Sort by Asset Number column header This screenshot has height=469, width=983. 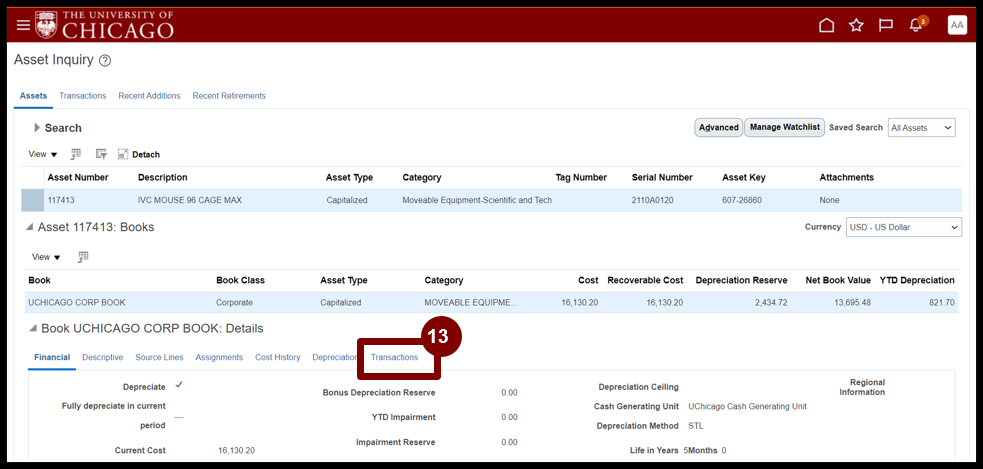(x=78, y=177)
